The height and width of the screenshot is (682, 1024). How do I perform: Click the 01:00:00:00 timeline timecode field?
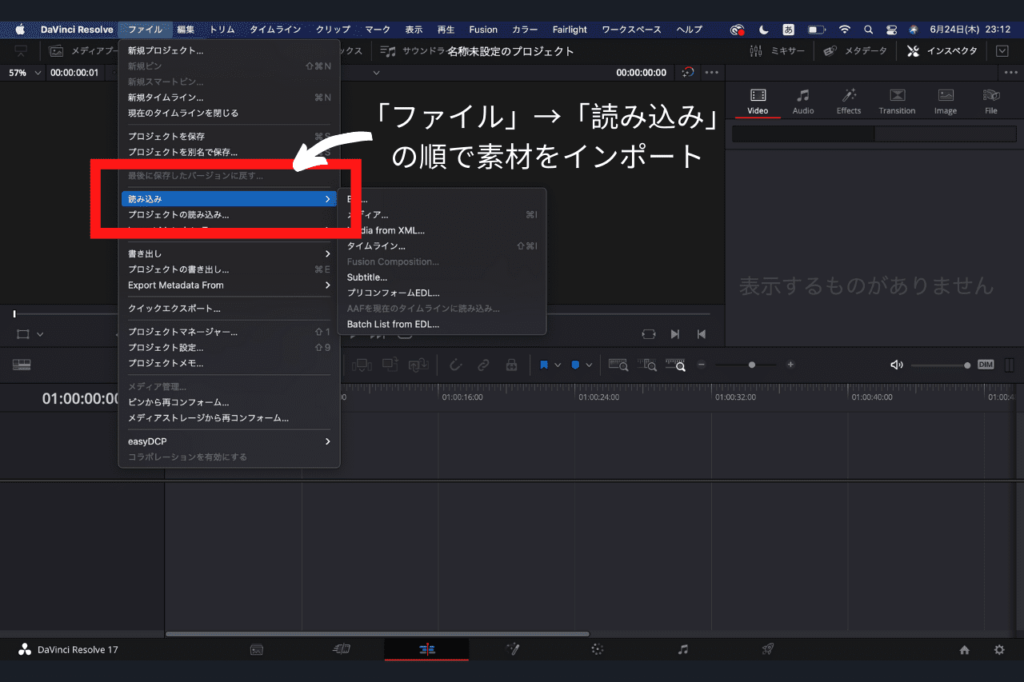pos(81,398)
